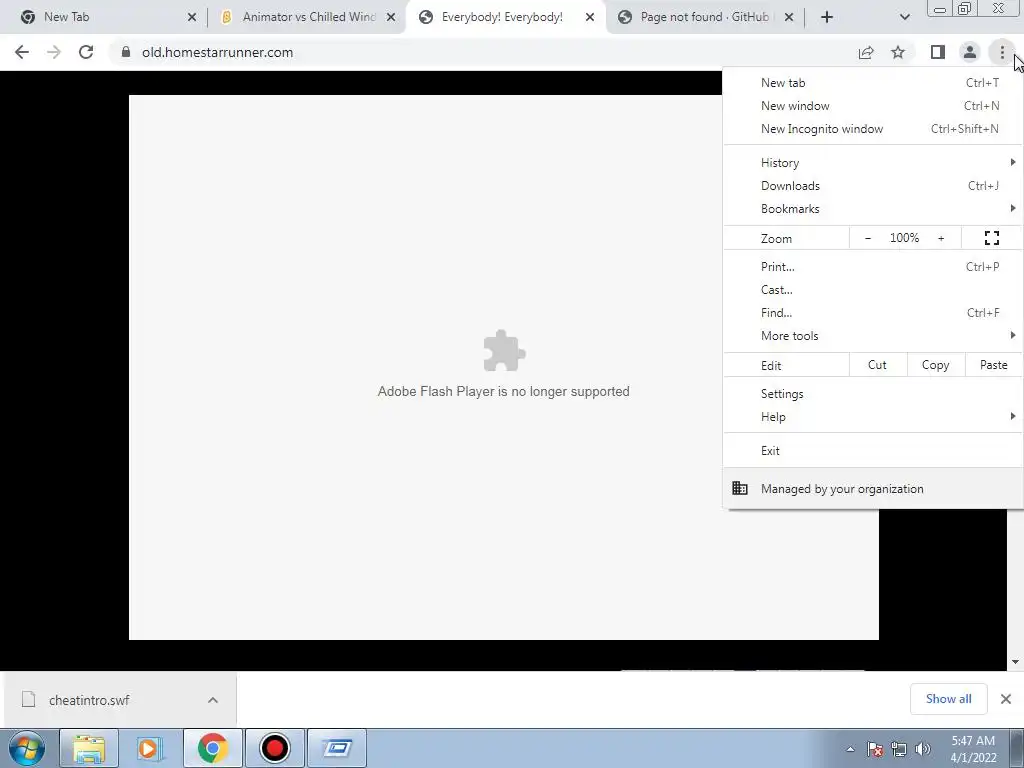1024x768 pixels.
Task: Click the Flash plugin puzzle piece icon
Action: tap(504, 351)
